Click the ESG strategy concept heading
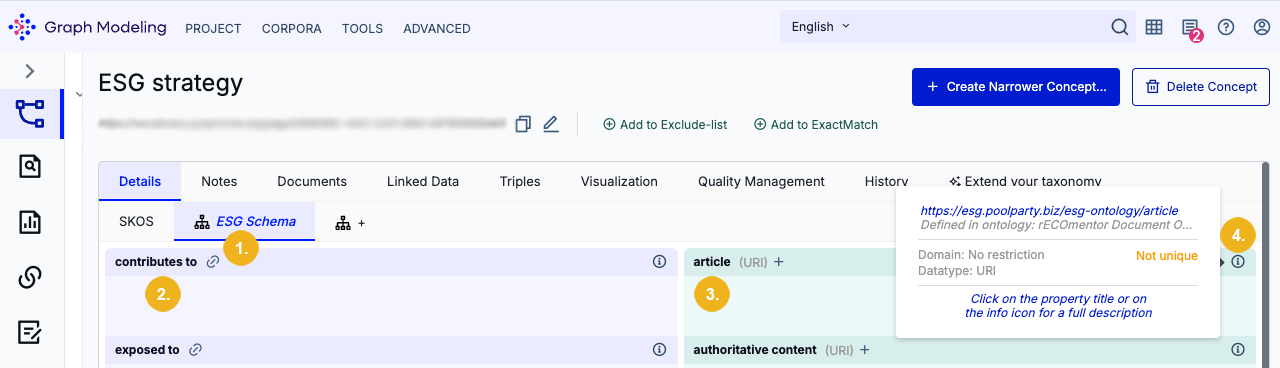This screenshot has height=368, width=1280. click(171, 82)
